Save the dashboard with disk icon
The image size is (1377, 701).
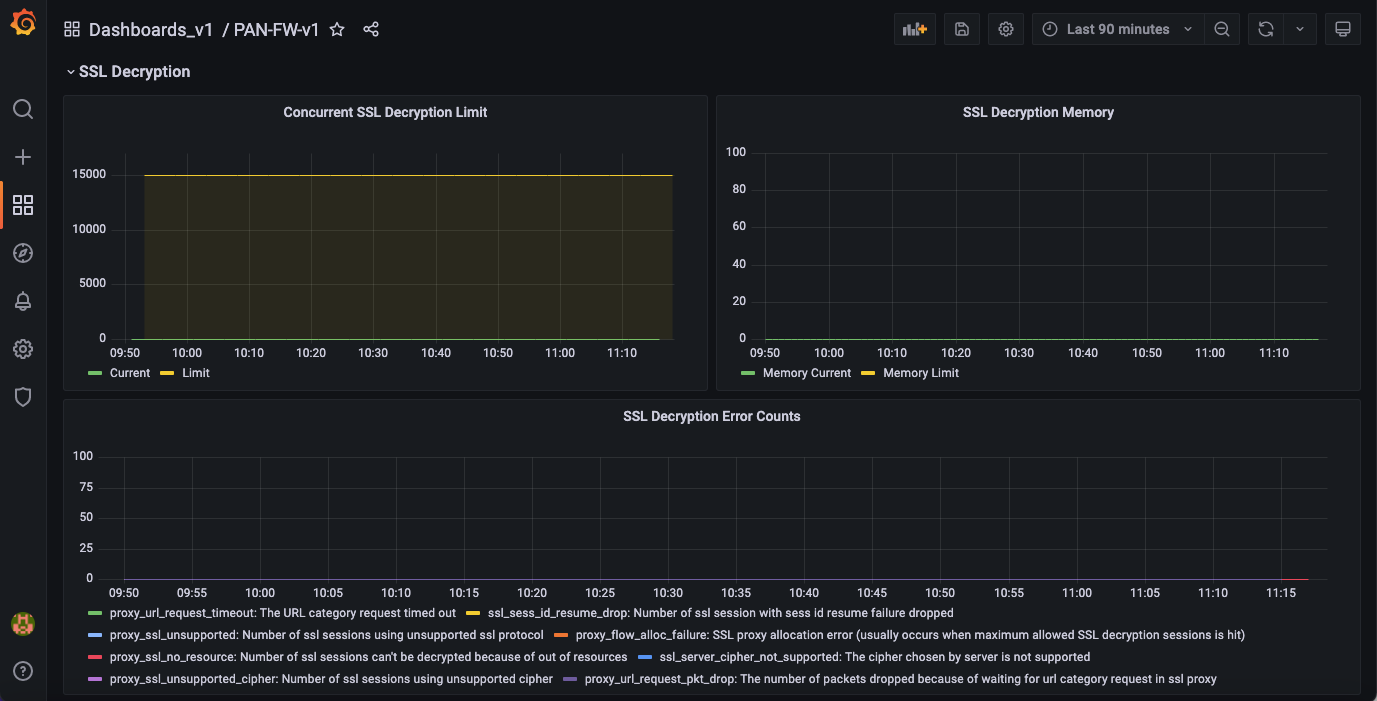962,29
